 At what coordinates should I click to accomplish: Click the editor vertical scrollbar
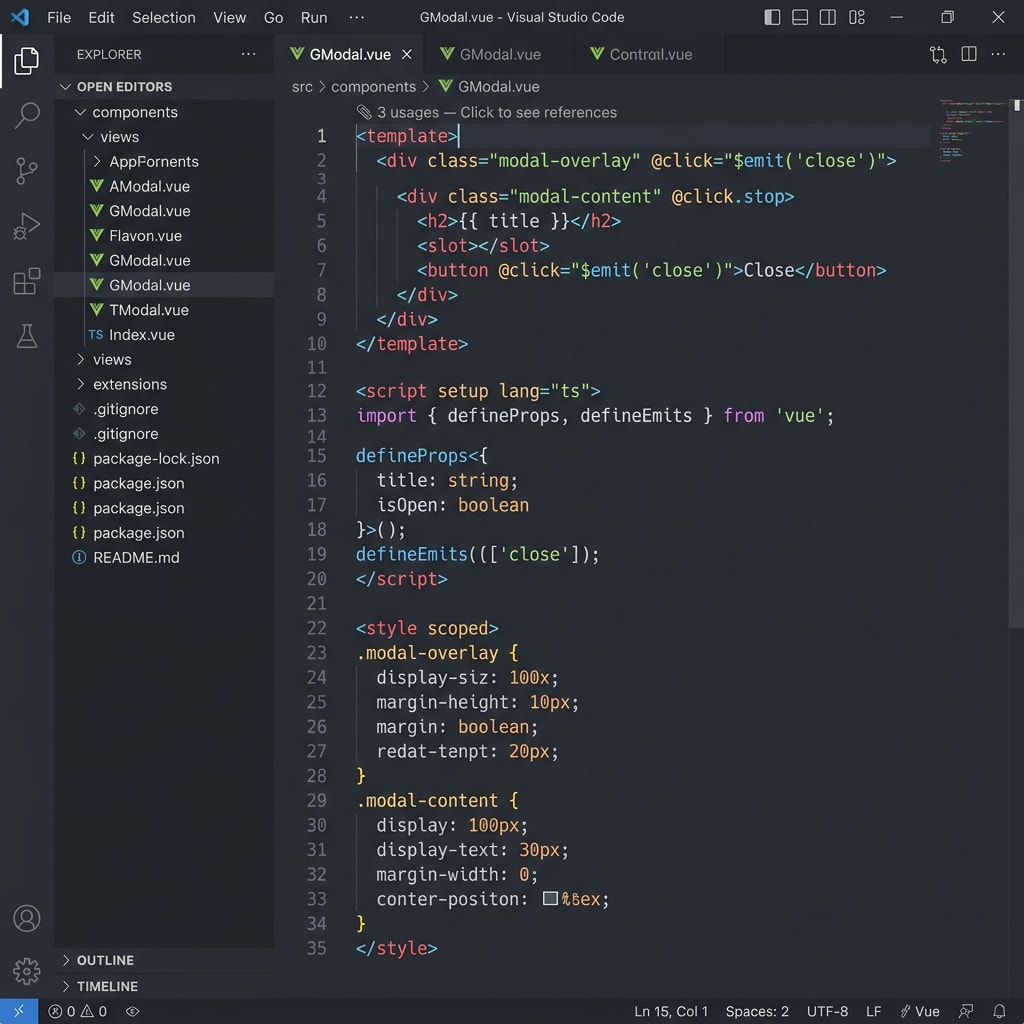click(1016, 362)
